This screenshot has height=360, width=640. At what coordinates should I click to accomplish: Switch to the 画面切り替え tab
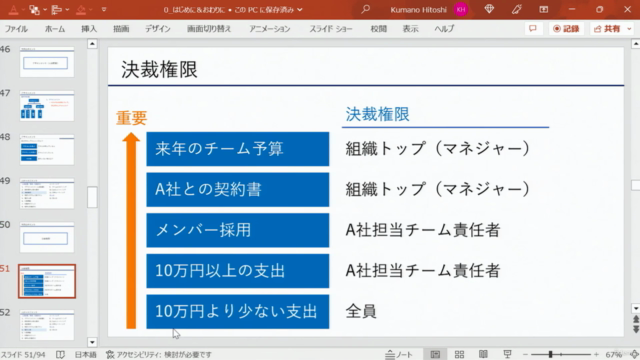tap(209, 29)
